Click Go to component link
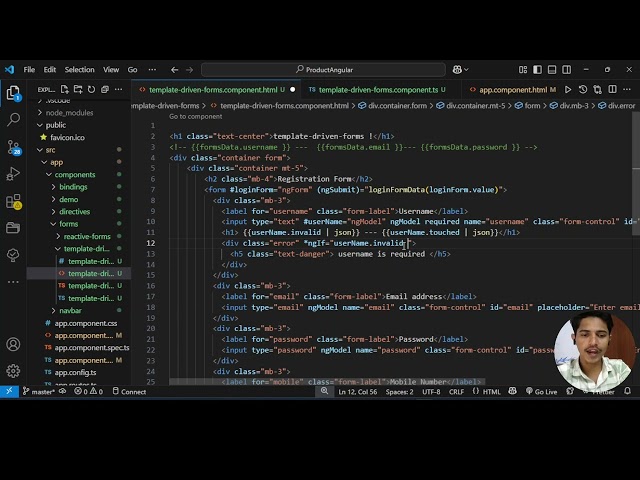This screenshot has width=640, height=480. click(x=196, y=117)
